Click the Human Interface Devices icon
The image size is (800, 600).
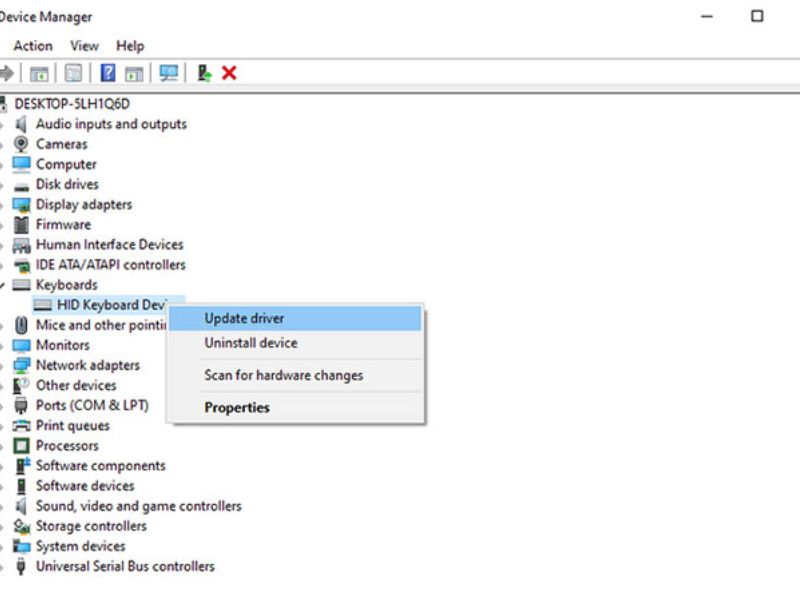21,245
